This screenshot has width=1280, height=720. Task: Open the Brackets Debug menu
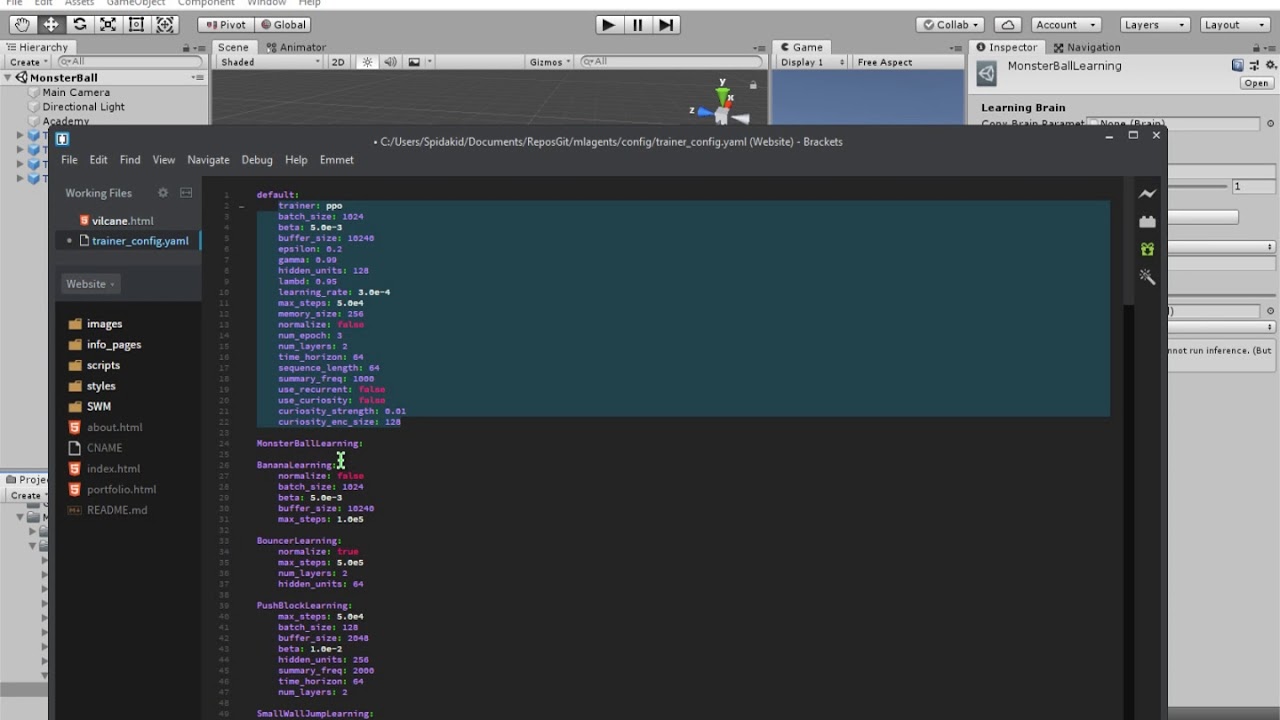(x=257, y=160)
